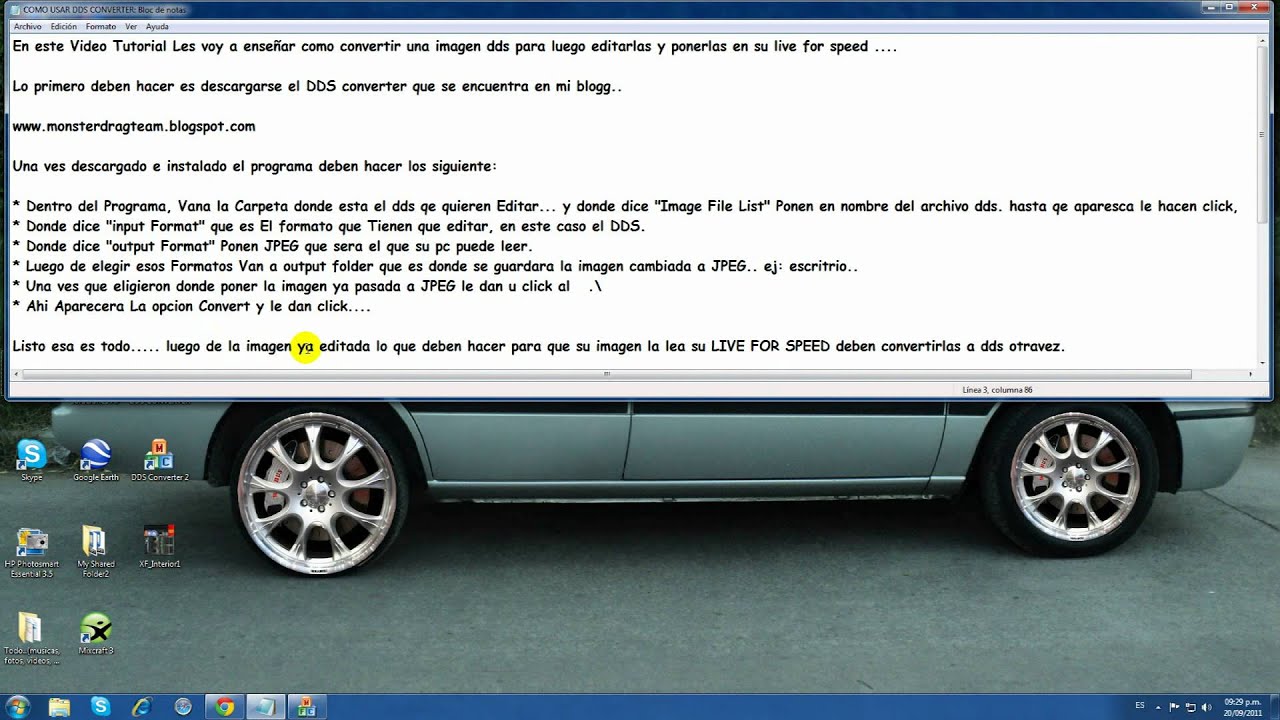Click on www.monsterdragteam.blogspot.com text line
The image size is (1280, 720).
point(134,127)
